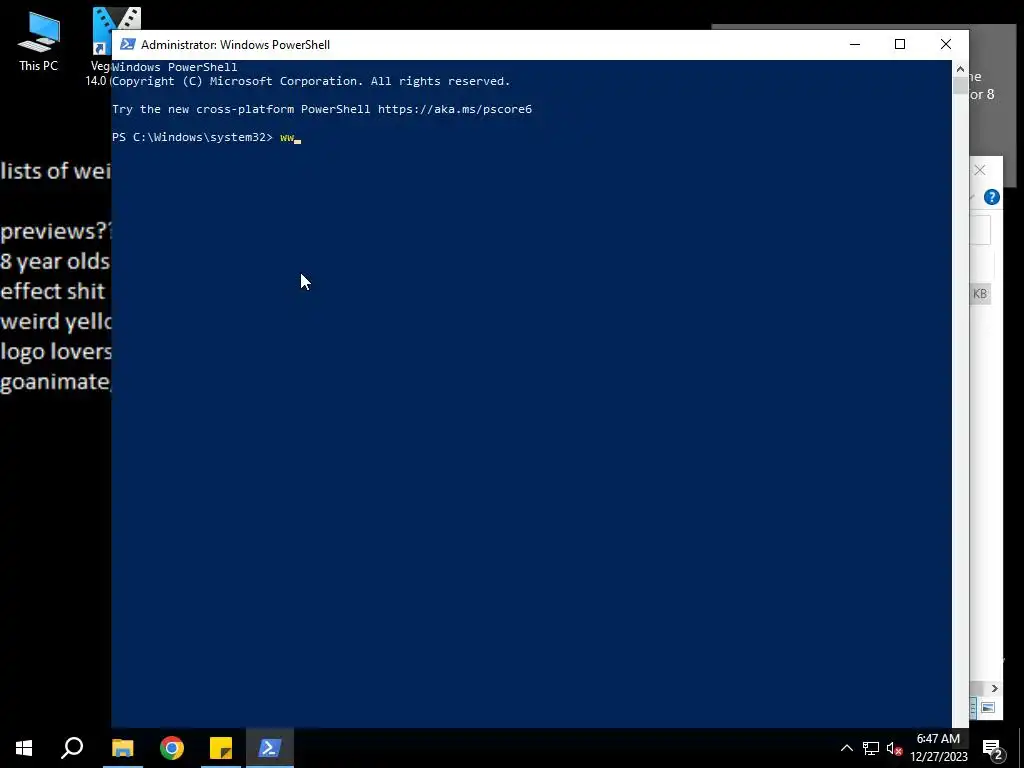The height and width of the screenshot is (768, 1024).
Task: Show hidden system tray icons
Action: [x=846, y=748]
